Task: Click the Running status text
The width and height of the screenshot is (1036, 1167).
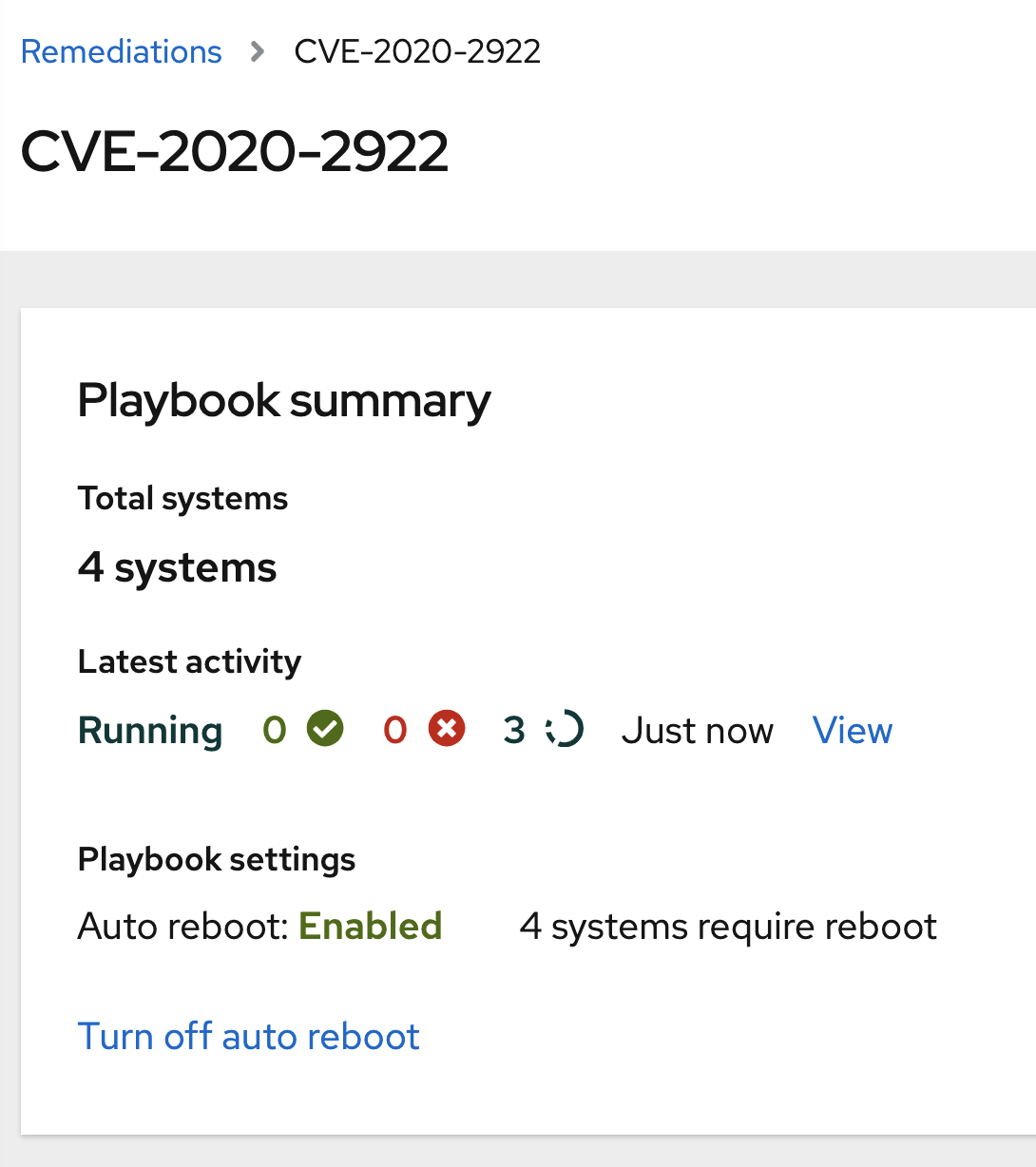Action: click(150, 730)
